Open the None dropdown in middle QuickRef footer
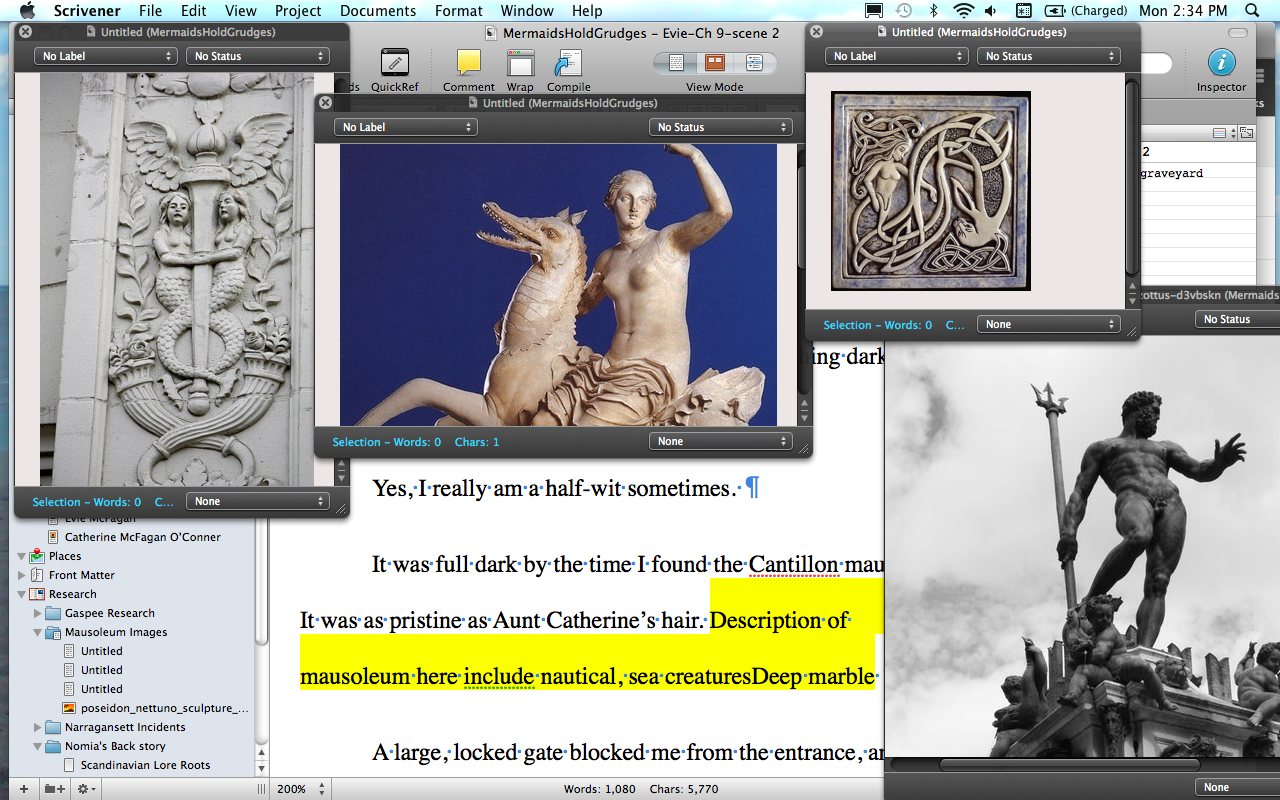This screenshot has width=1280, height=800. 720,441
